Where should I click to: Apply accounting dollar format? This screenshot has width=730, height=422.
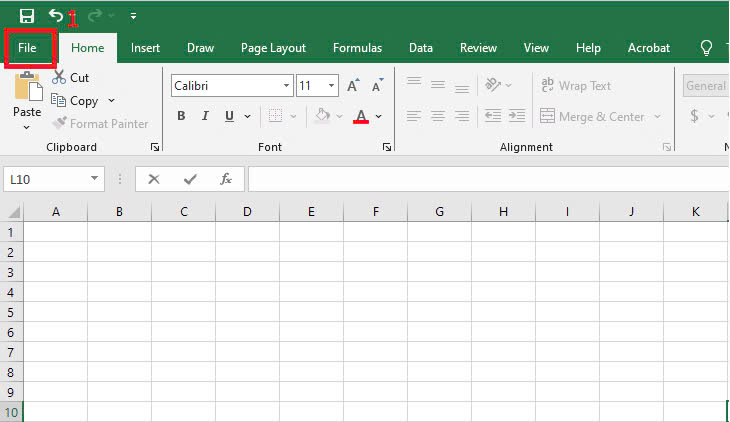(x=694, y=116)
